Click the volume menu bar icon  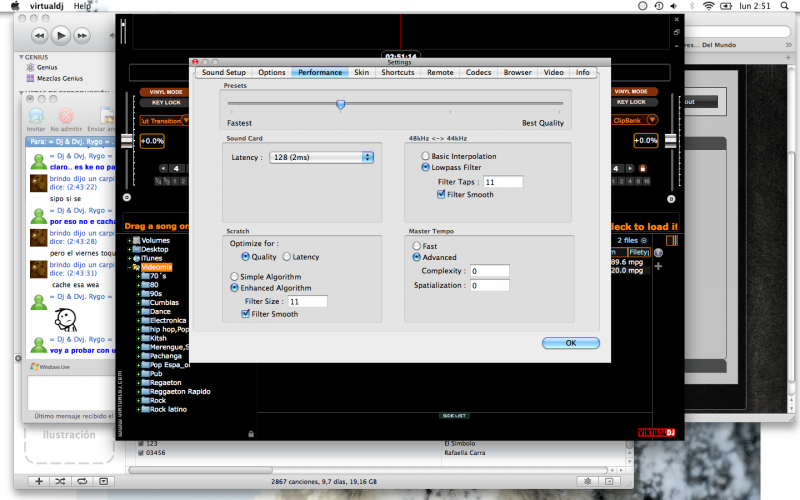tap(674, 6)
